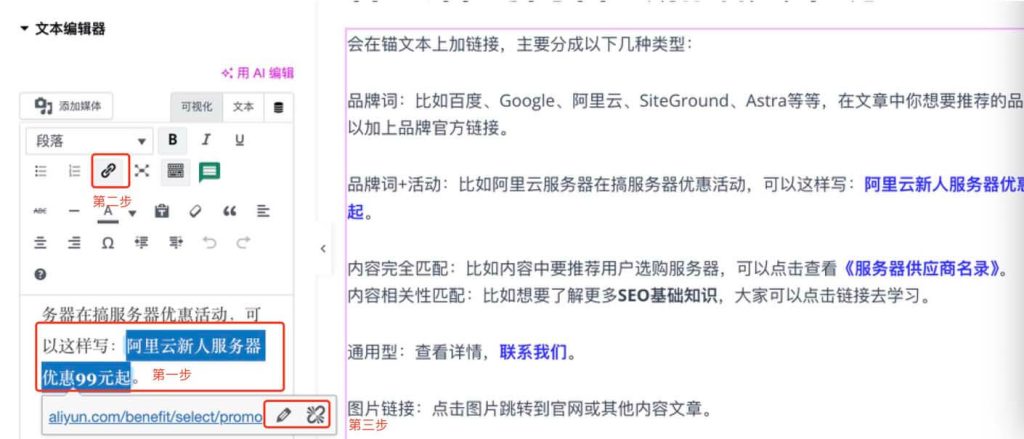Increase indent of paragraph

click(176, 243)
